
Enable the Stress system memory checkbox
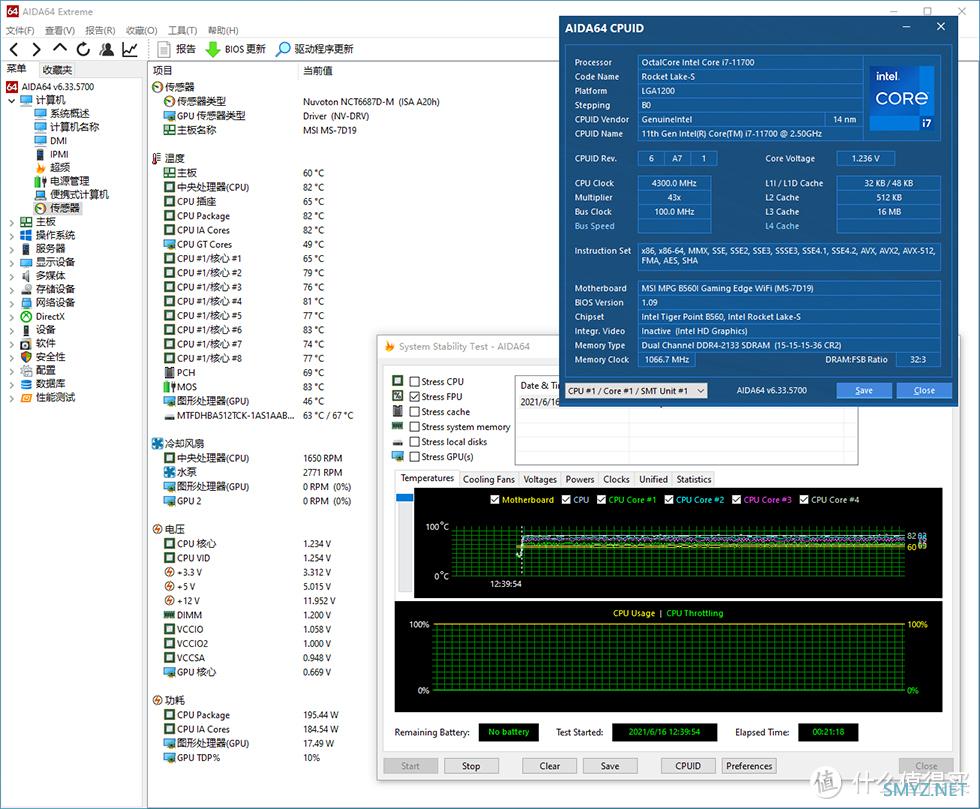[x=414, y=426]
